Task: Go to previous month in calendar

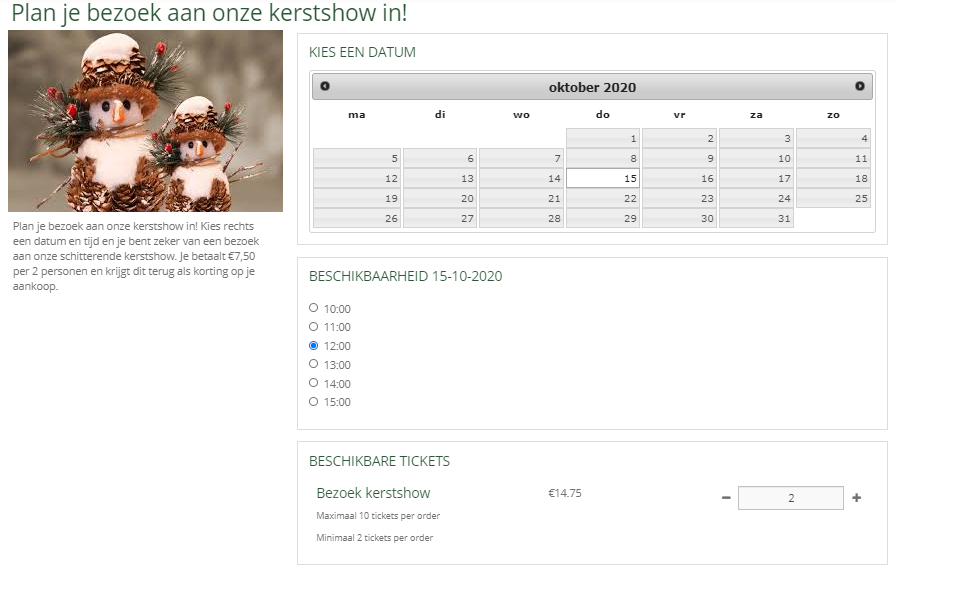Action: point(325,87)
